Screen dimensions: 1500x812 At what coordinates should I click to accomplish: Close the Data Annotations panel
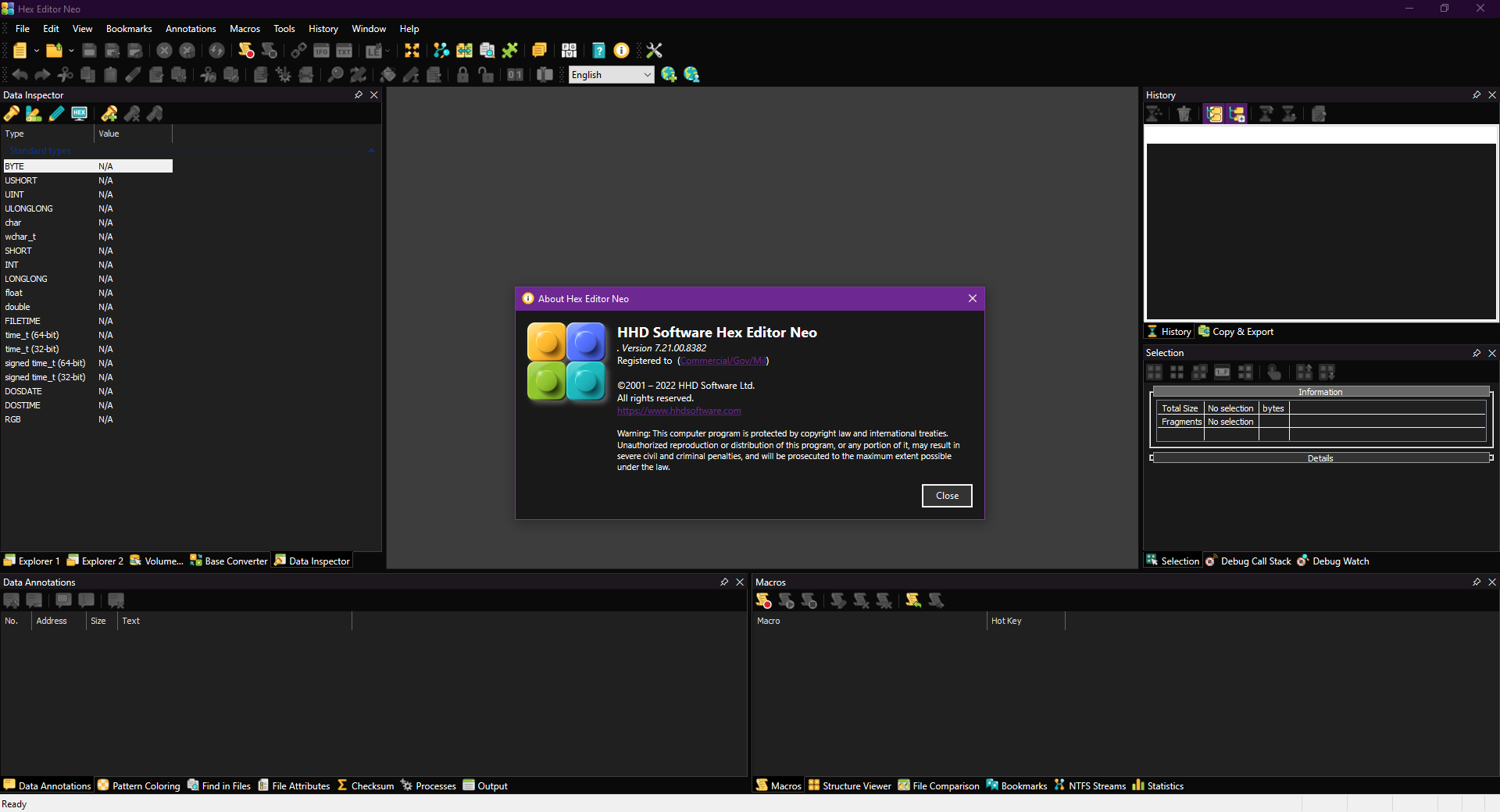click(740, 582)
